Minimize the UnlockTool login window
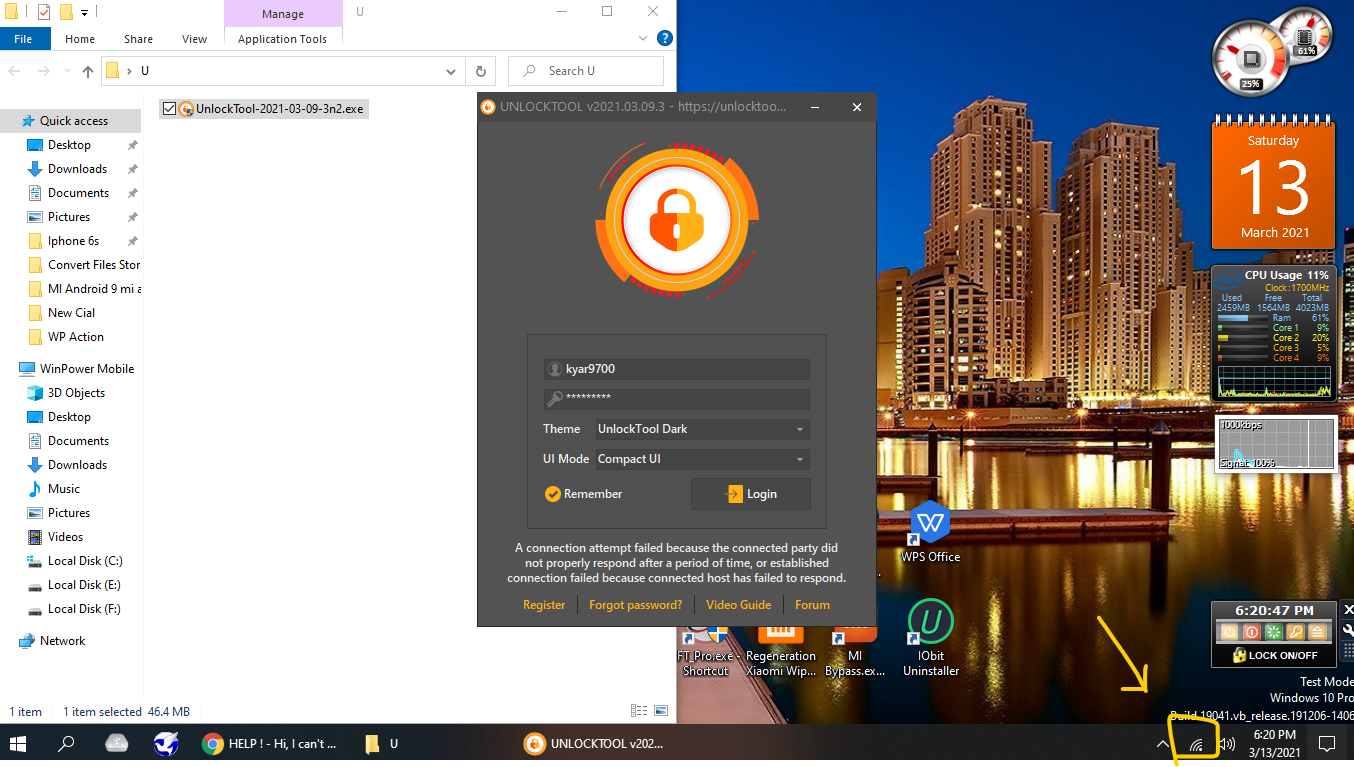The width and height of the screenshot is (1354, 767). 816,107
